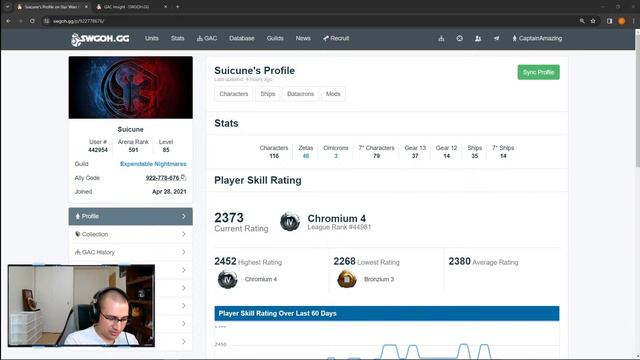Bookmark this page with the star icon
Image resolution: width=640 pixels, height=360 pixels.
pyautogui.click(x=593, y=21)
